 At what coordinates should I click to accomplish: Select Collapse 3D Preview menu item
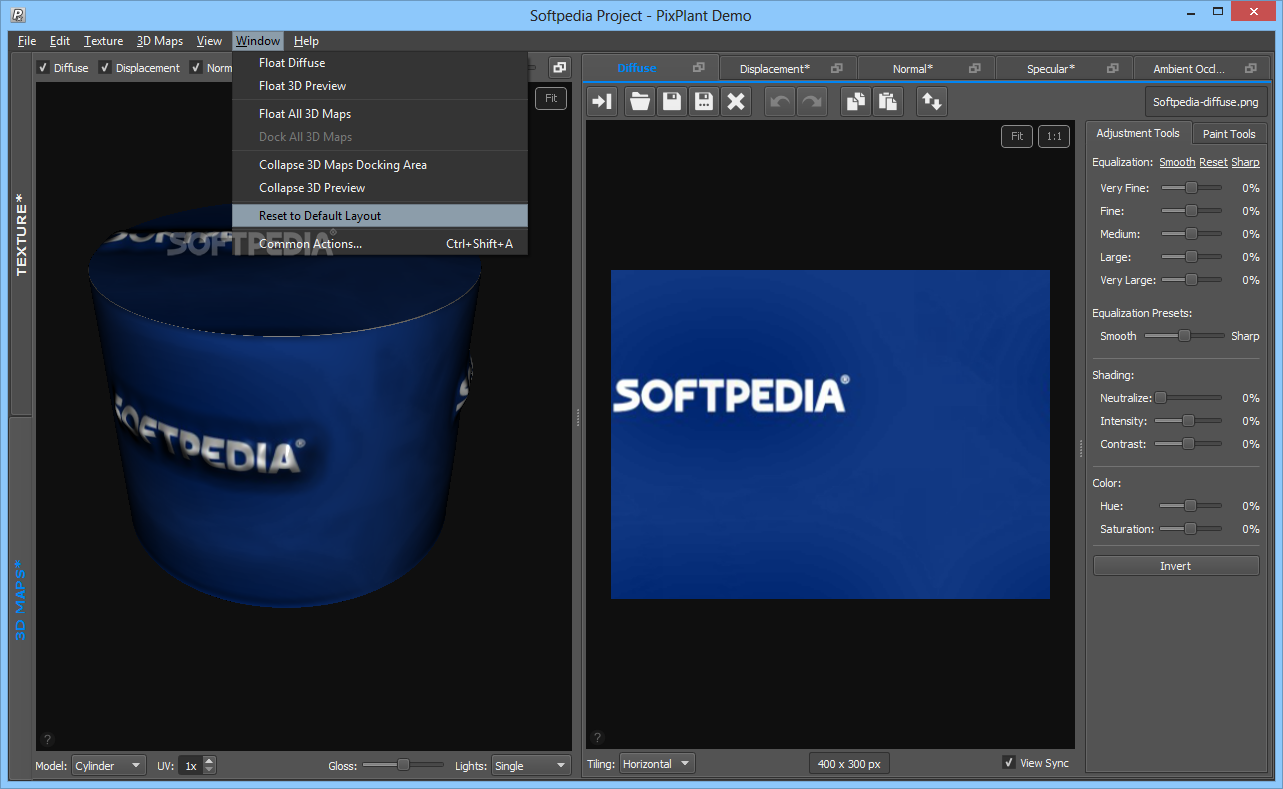(380, 188)
